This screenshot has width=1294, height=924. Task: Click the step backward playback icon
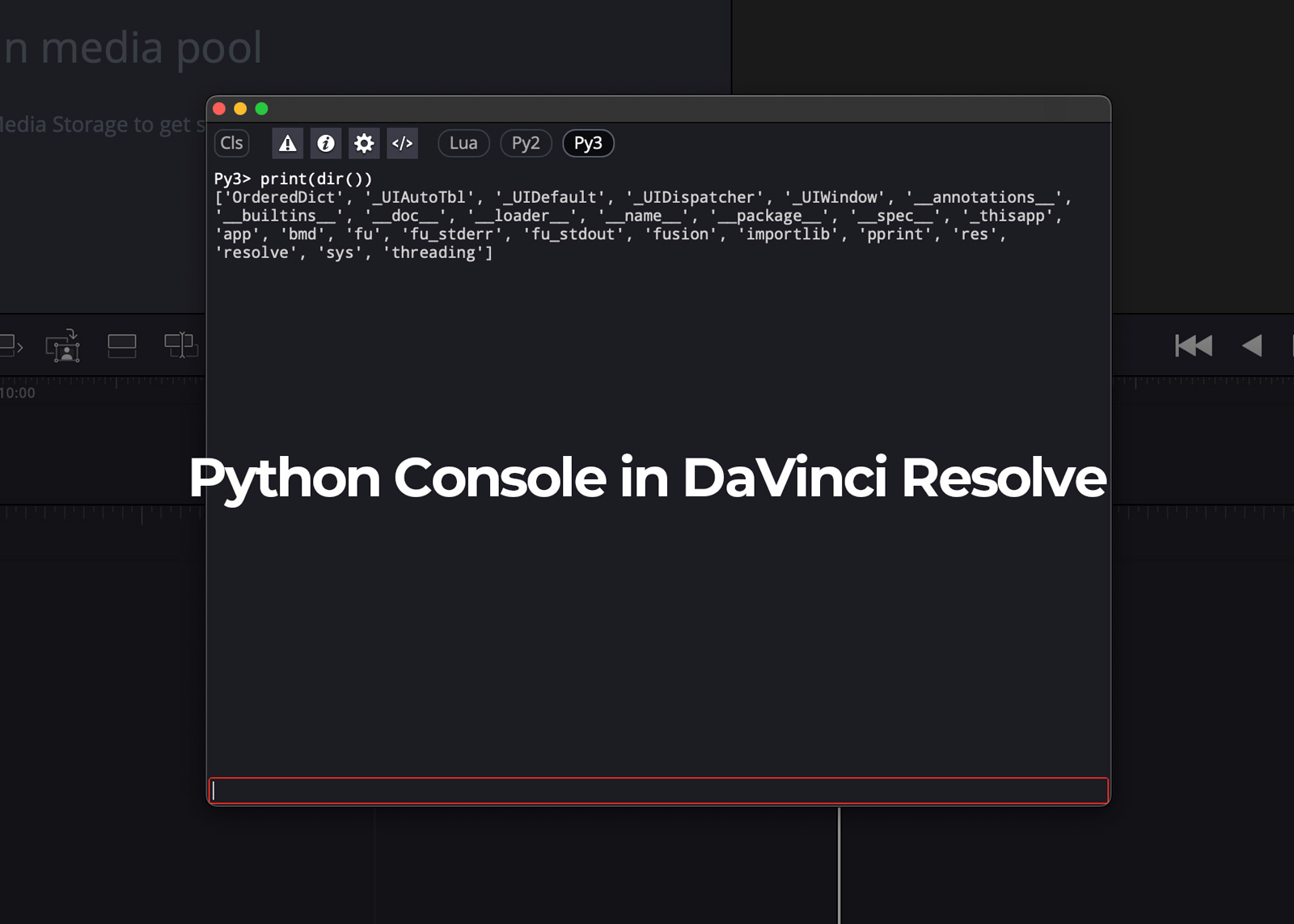tap(1251, 345)
